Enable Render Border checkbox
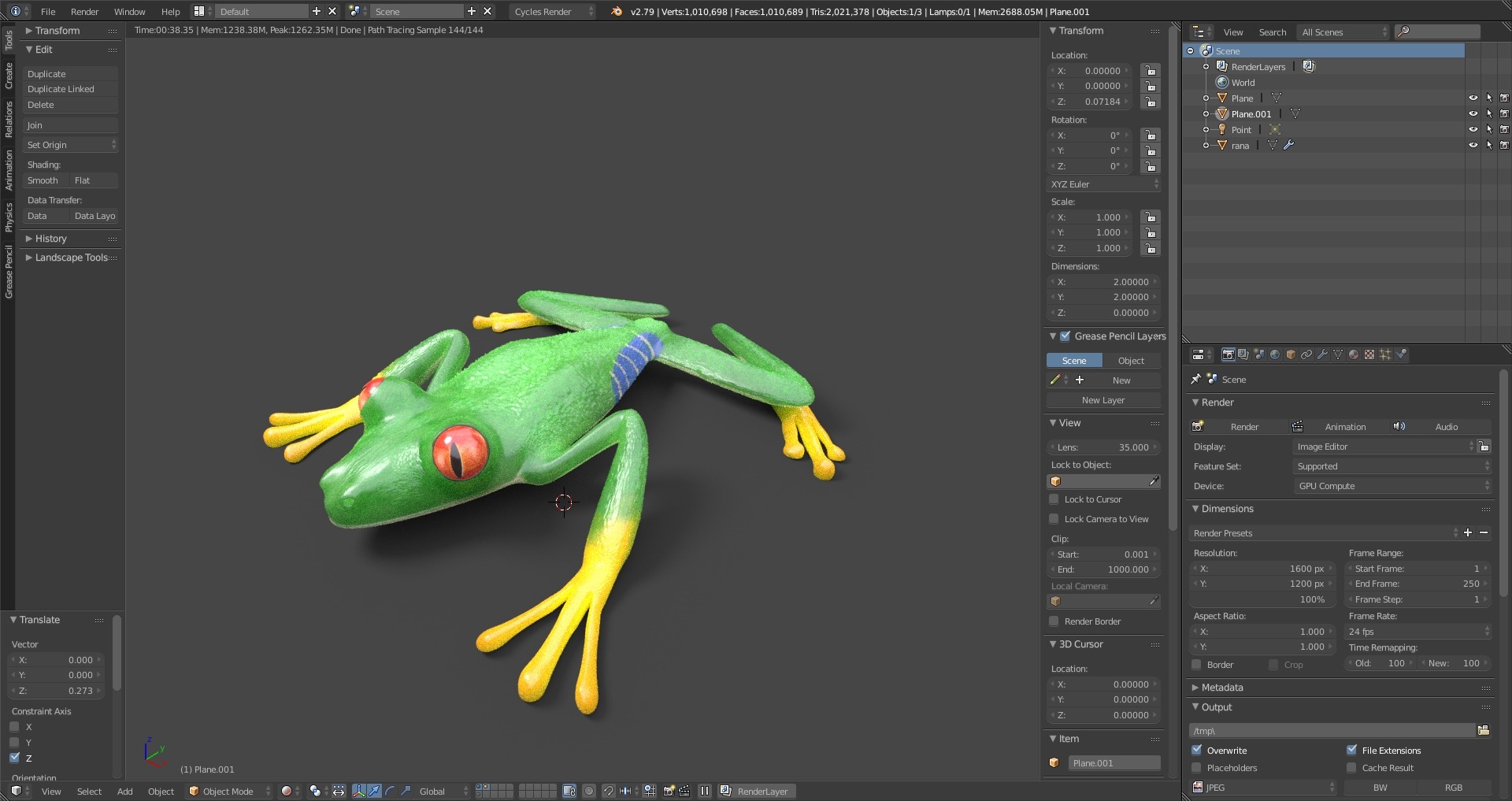Screen dimensions: 1512x801 tap(1054, 621)
